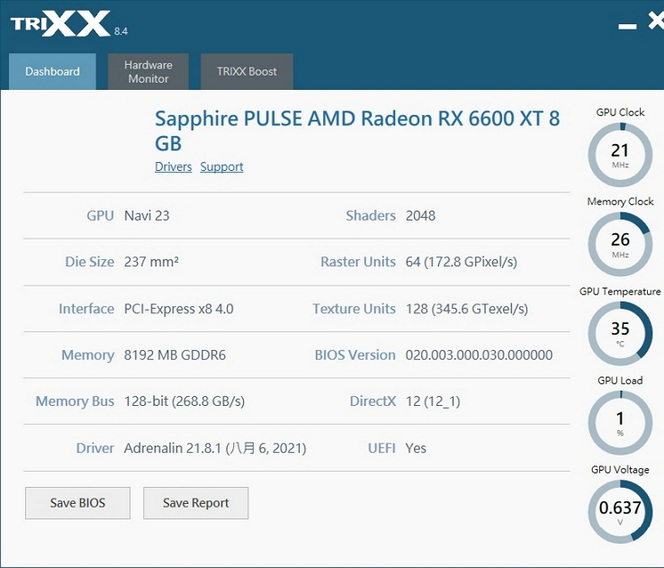Open the Drivers link

pos(173,166)
